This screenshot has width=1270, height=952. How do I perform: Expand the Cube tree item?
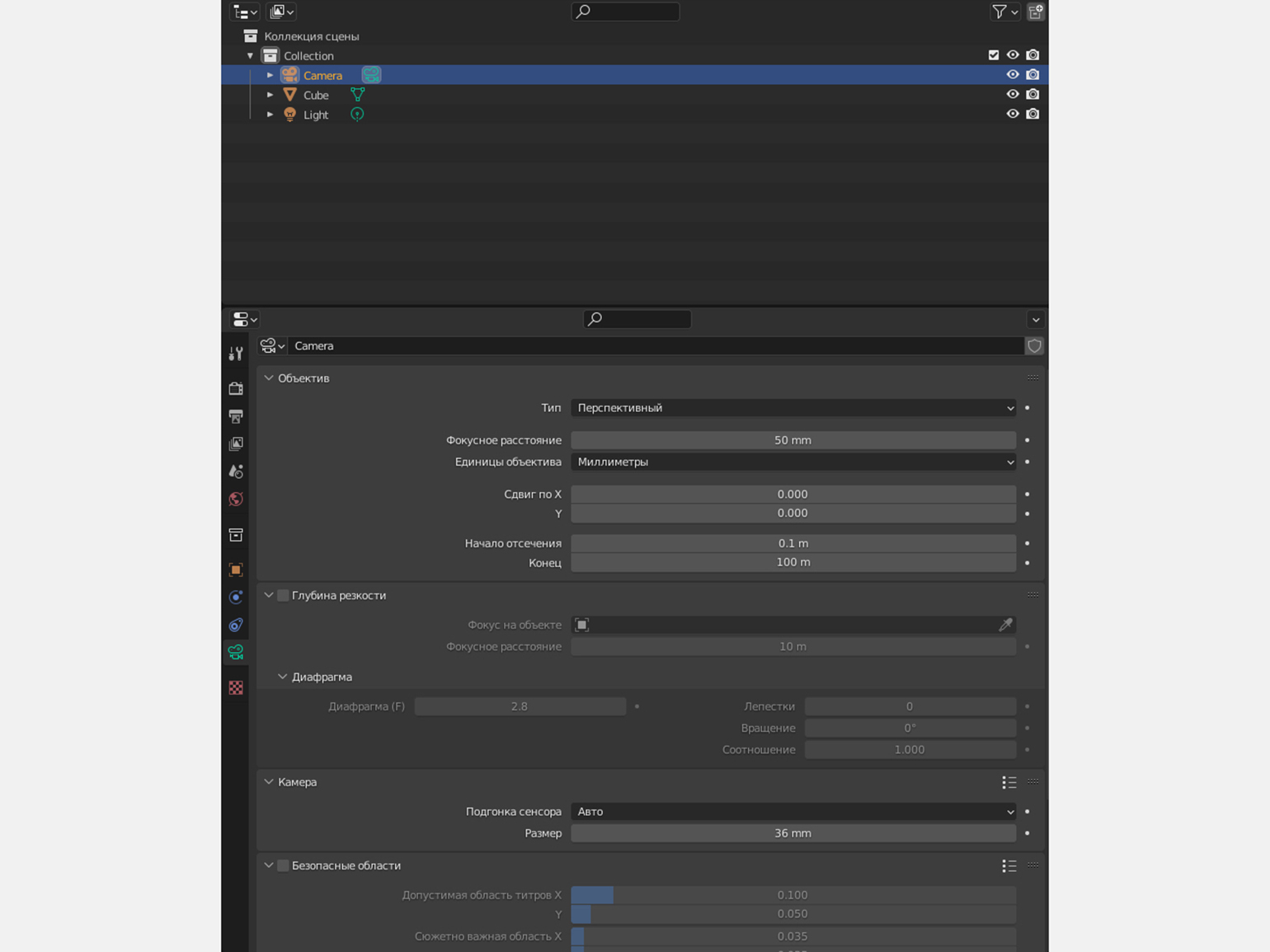pyautogui.click(x=270, y=95)
